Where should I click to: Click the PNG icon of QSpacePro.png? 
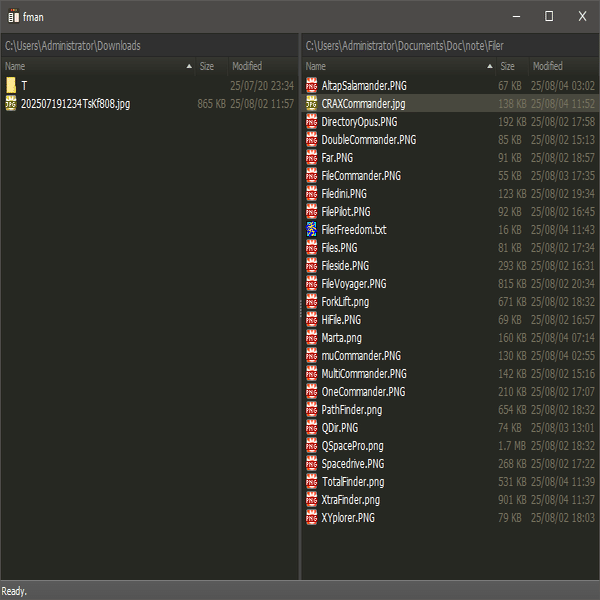click(311, 446)
